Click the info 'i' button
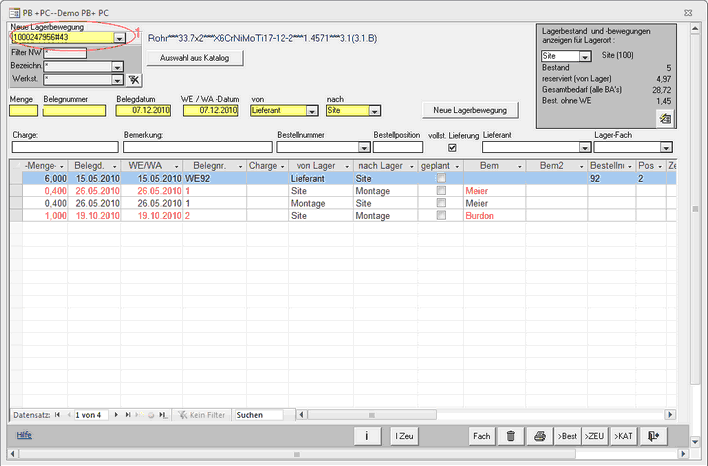The height and width of the screenshot is (466, 708). [368, 435]
